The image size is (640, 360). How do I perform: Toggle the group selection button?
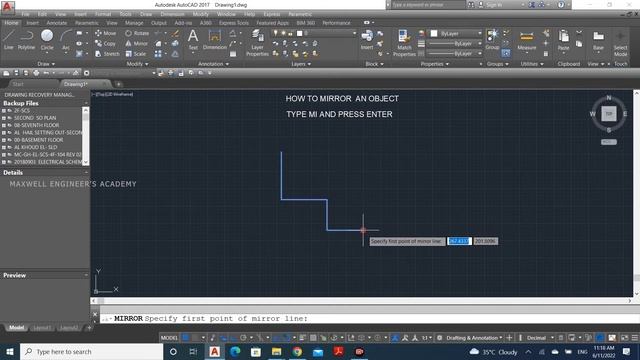click(x=506, y=53)
